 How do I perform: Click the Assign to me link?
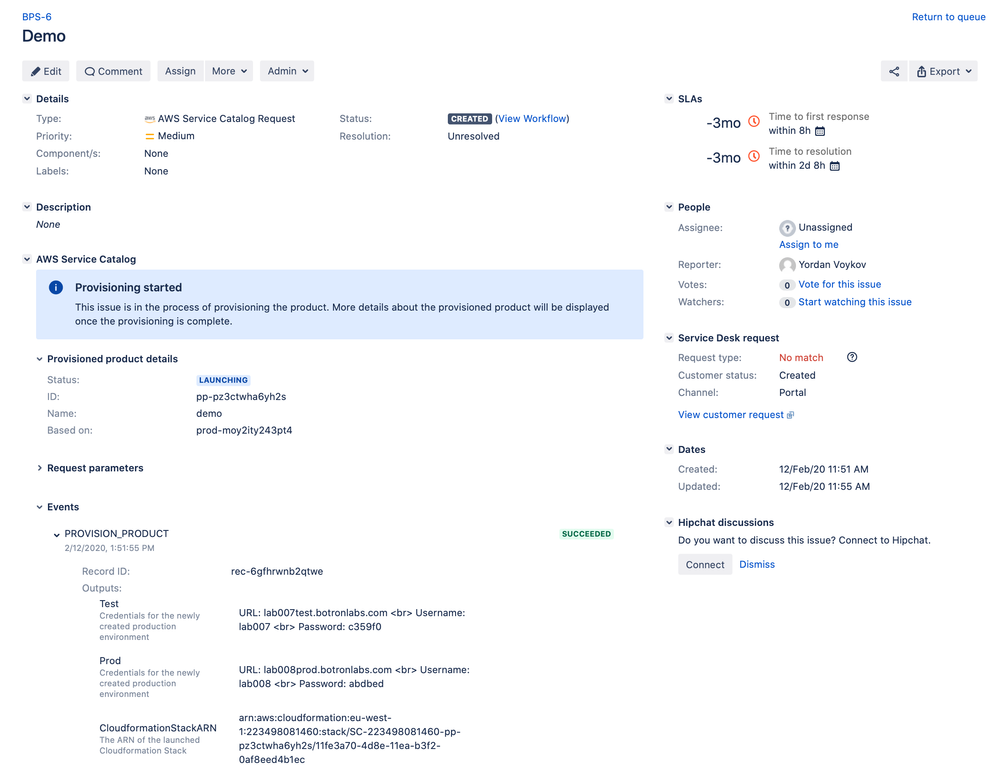808,244
